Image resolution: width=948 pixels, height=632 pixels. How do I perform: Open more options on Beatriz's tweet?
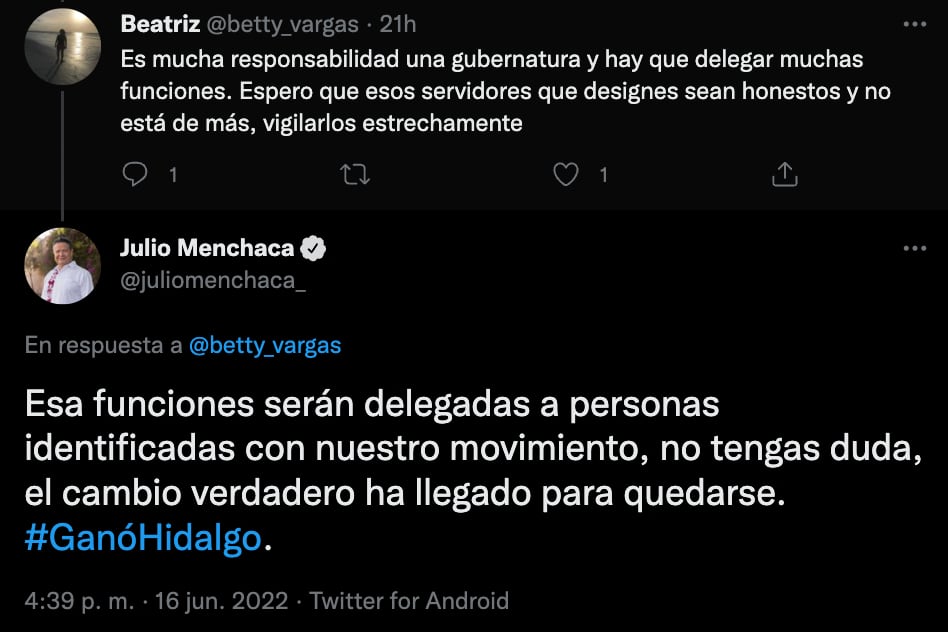coord(914,24)
